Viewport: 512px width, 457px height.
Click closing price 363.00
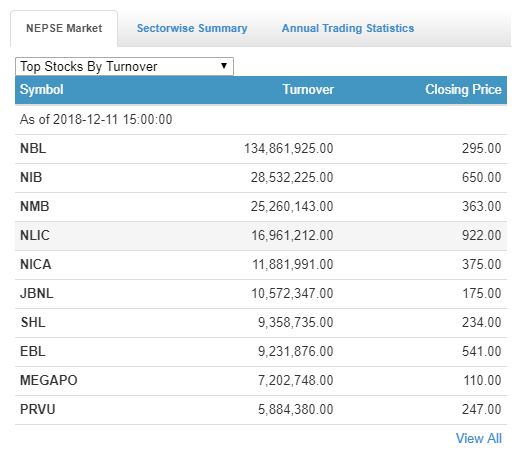[x=482, y=207]
